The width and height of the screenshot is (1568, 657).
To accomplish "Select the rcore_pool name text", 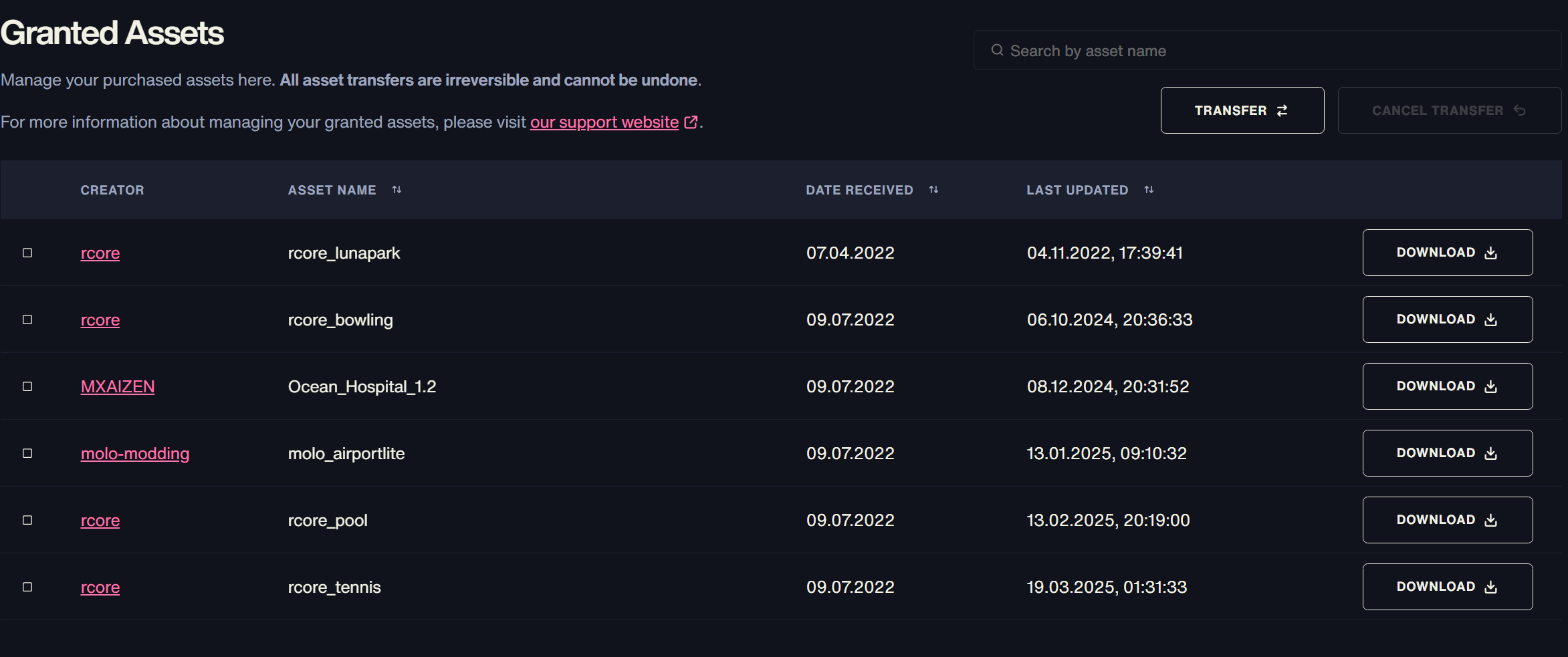I will (328, 521).
